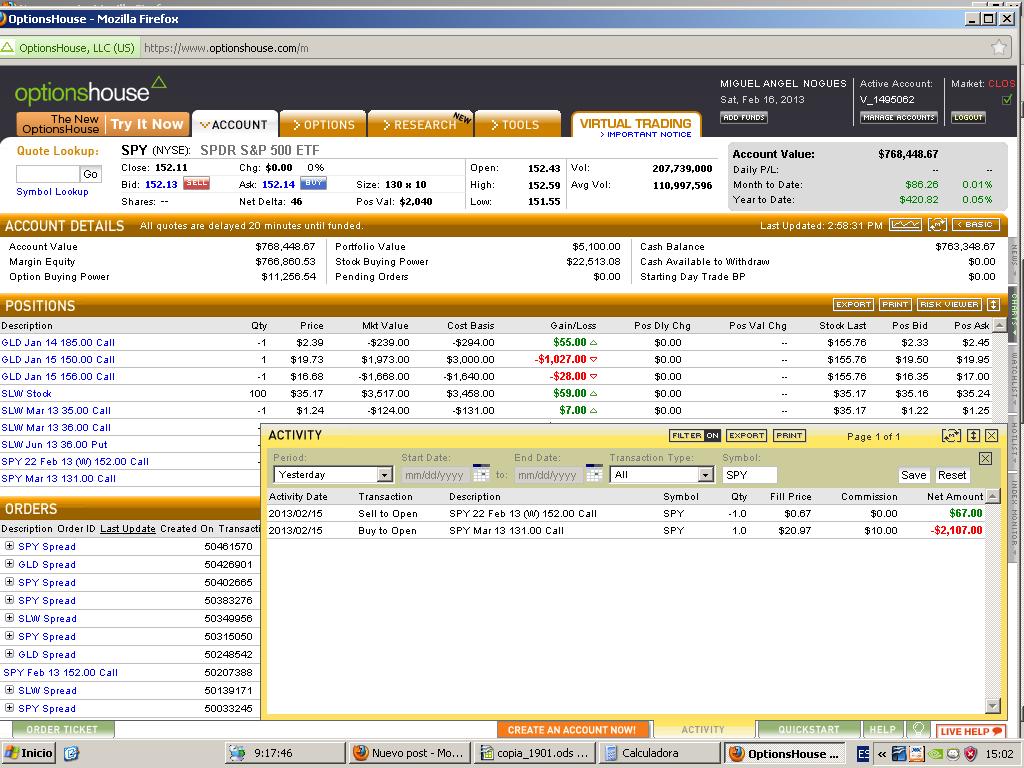
Task: Expand the Activity panel with the vertical arrows icon
Action: tap(972, 436)
